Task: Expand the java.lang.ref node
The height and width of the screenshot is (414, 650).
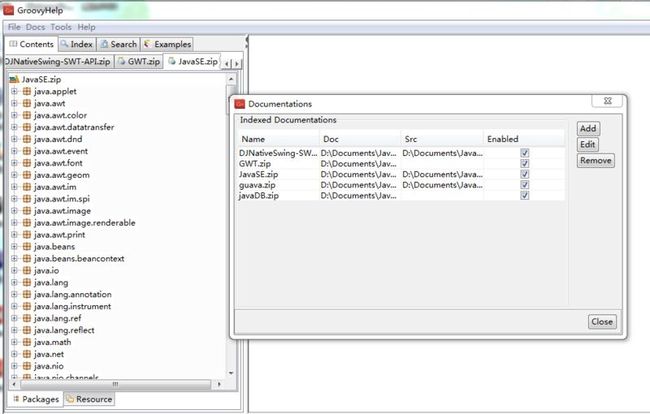Action: [x=15, y=318]
